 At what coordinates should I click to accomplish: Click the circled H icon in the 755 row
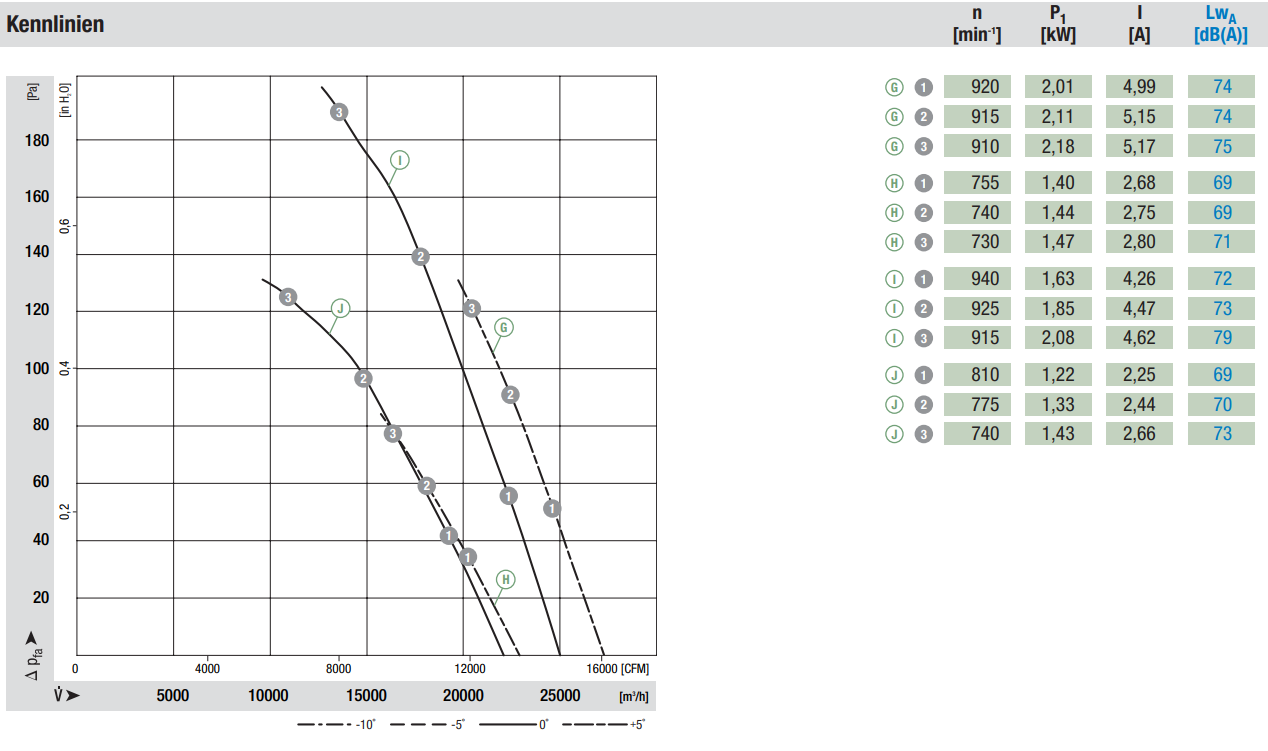pos(894,183)
